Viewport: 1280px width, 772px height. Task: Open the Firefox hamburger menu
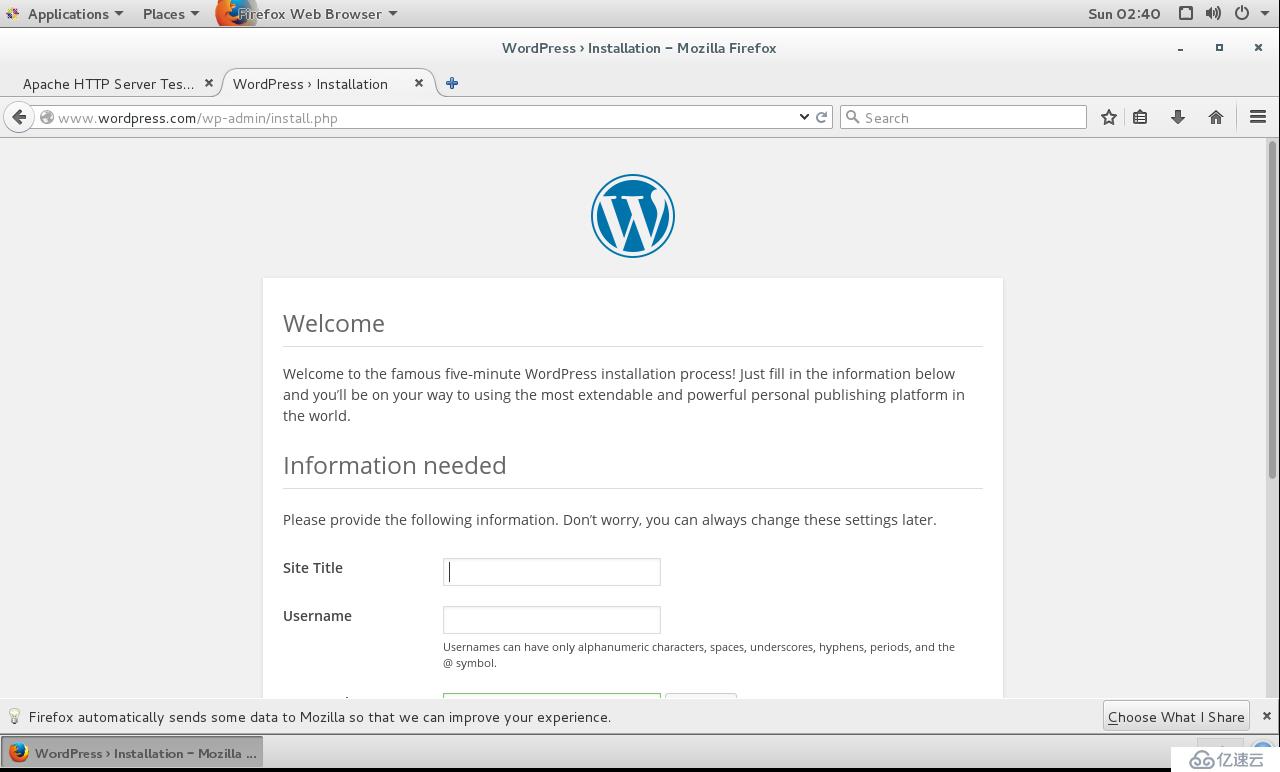[1258, 117]
